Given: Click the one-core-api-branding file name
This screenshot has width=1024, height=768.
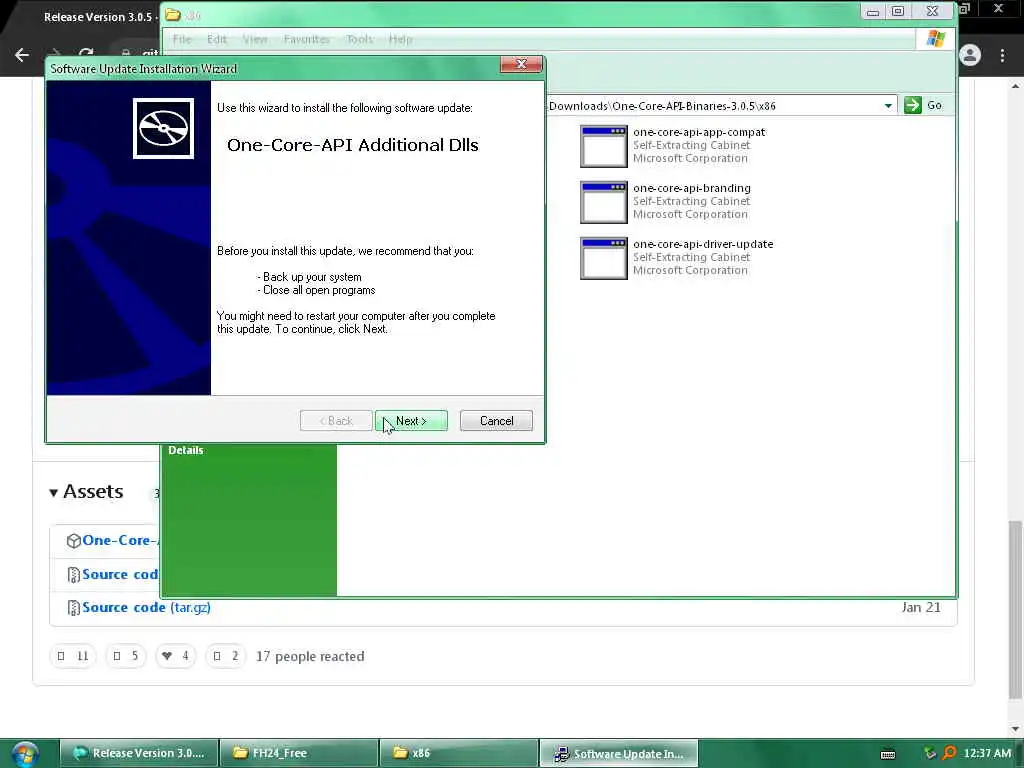Looking at the screenshot, I should tap(692, 188).
